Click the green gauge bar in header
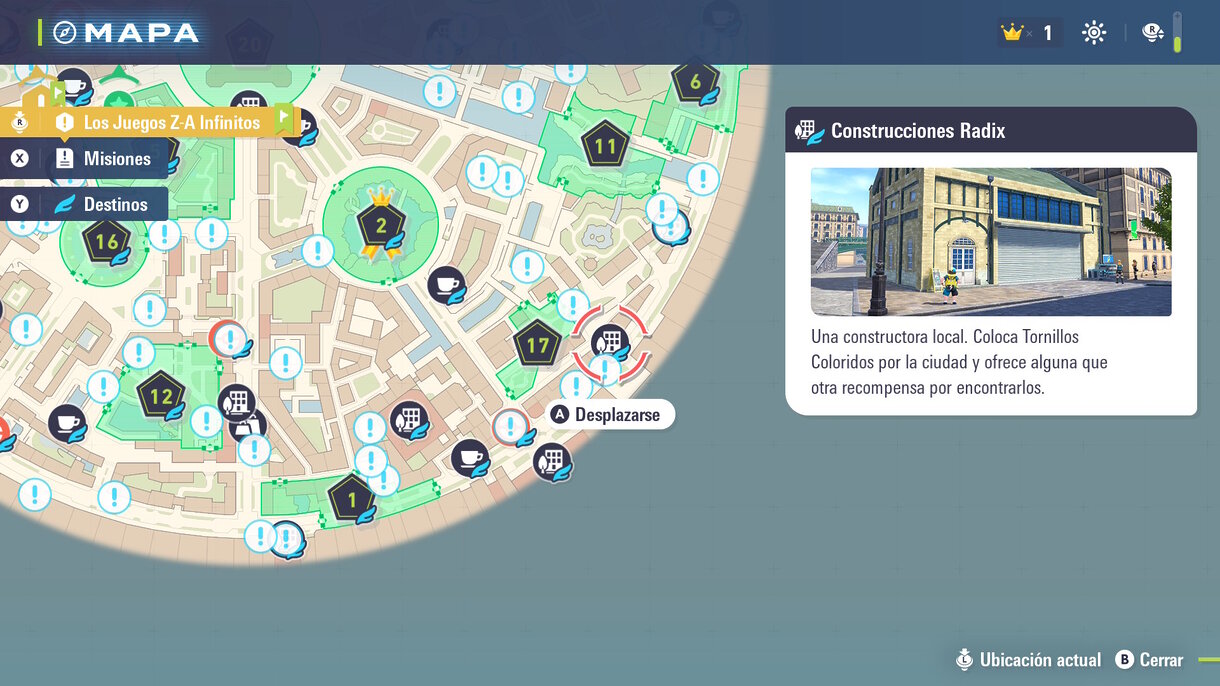1220x686 pixels. point(1178,33)
